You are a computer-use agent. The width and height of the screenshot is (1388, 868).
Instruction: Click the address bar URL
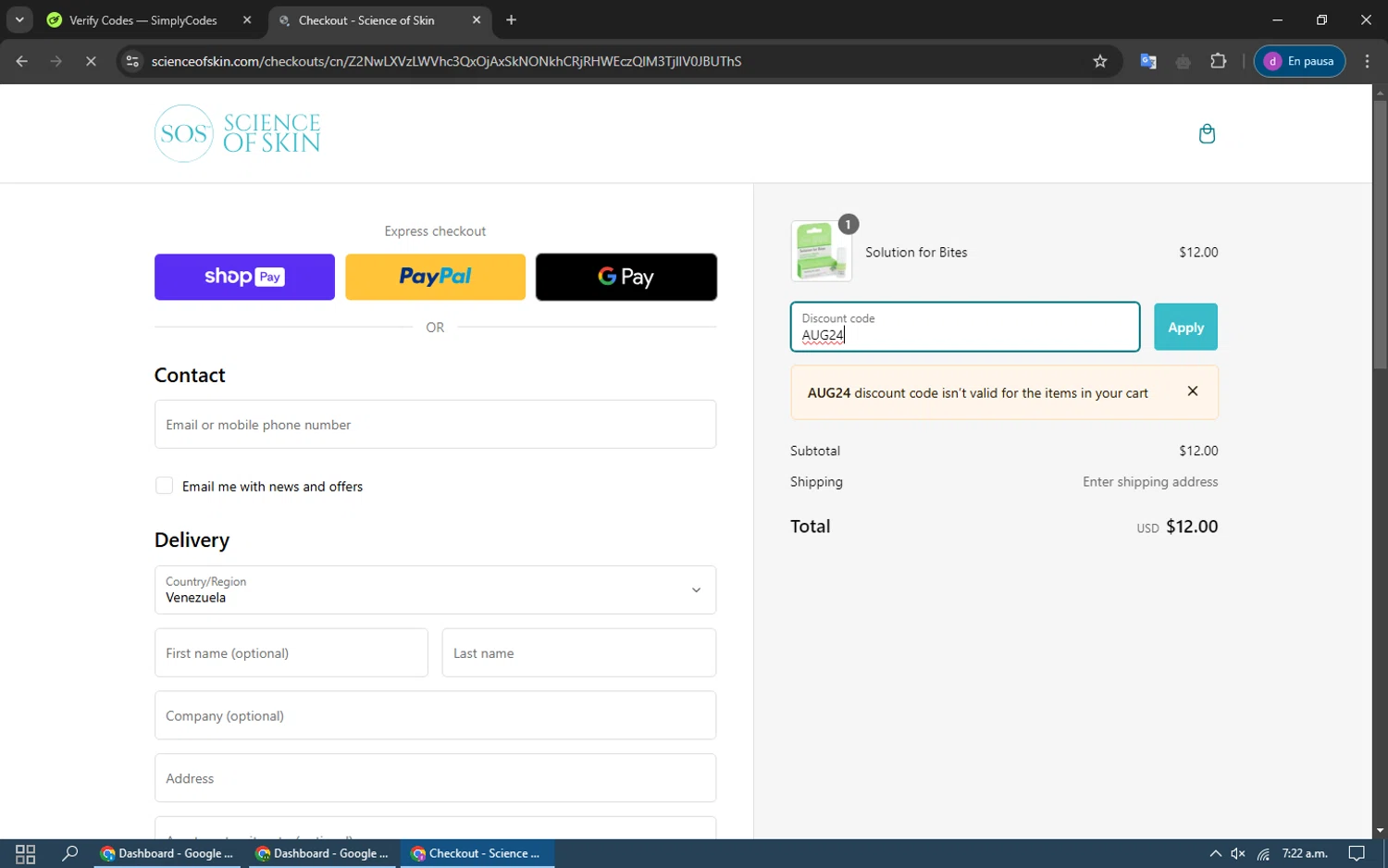click(x=446, y=61)
